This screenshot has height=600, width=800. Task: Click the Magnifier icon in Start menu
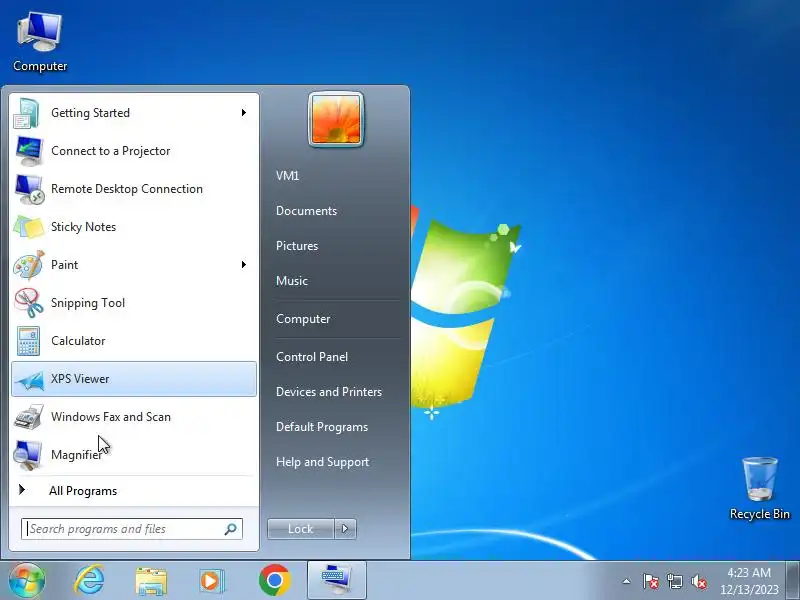[x=28, y=455]
